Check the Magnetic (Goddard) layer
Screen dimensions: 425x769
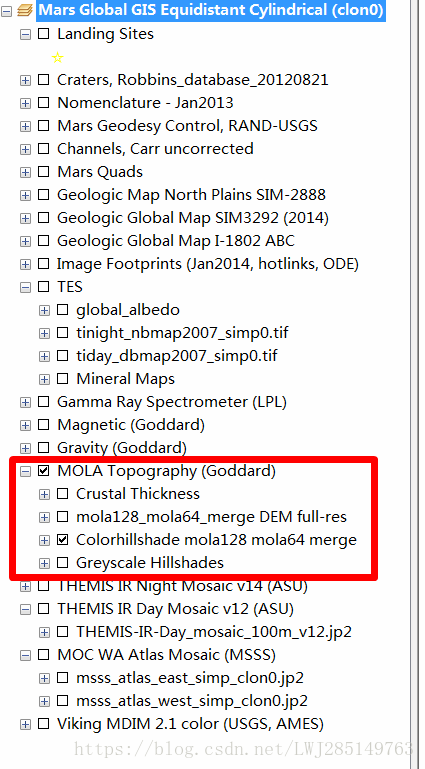pos(44,426)
